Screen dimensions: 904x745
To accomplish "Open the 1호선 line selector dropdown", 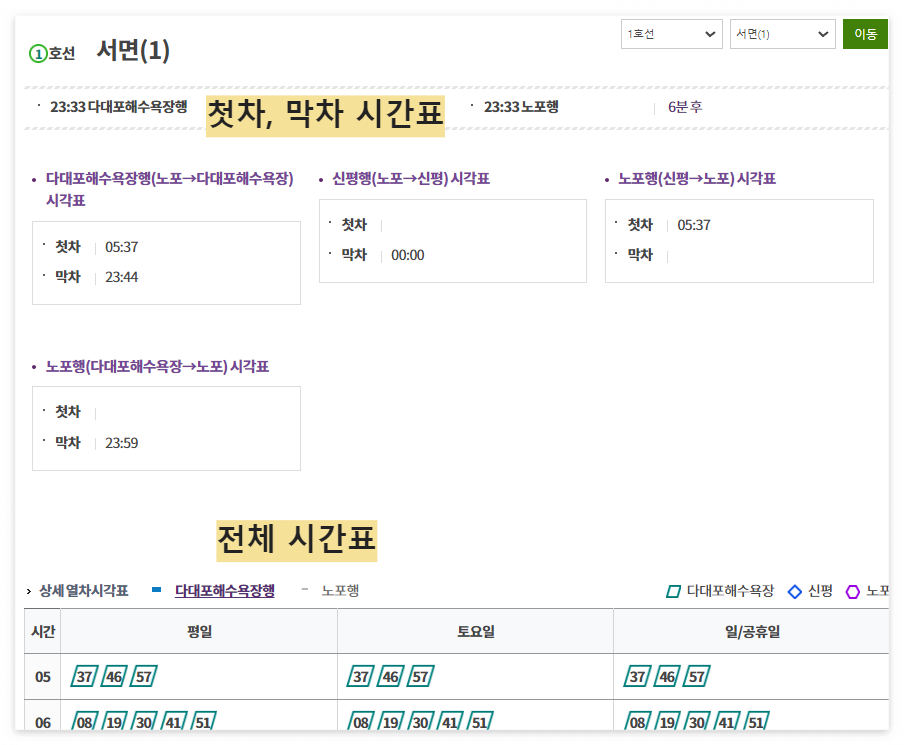I will click(671, 33).
